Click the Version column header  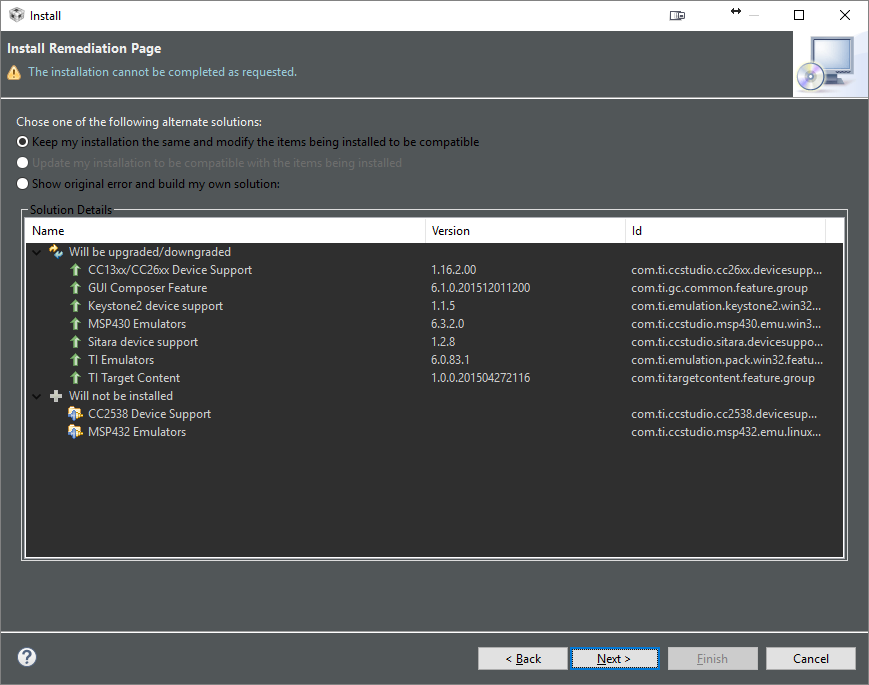point(450,230)
